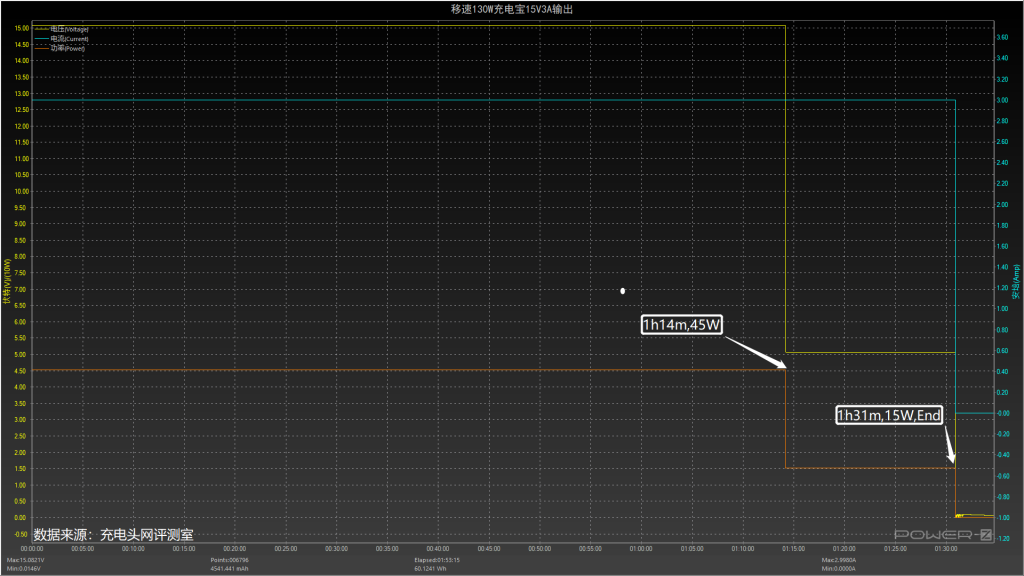Image resolution: width=1024 pixels, height=576 pixels.
Task: Click the left axis title 伏特(V)/(10W)
Action: click(7, 281)
